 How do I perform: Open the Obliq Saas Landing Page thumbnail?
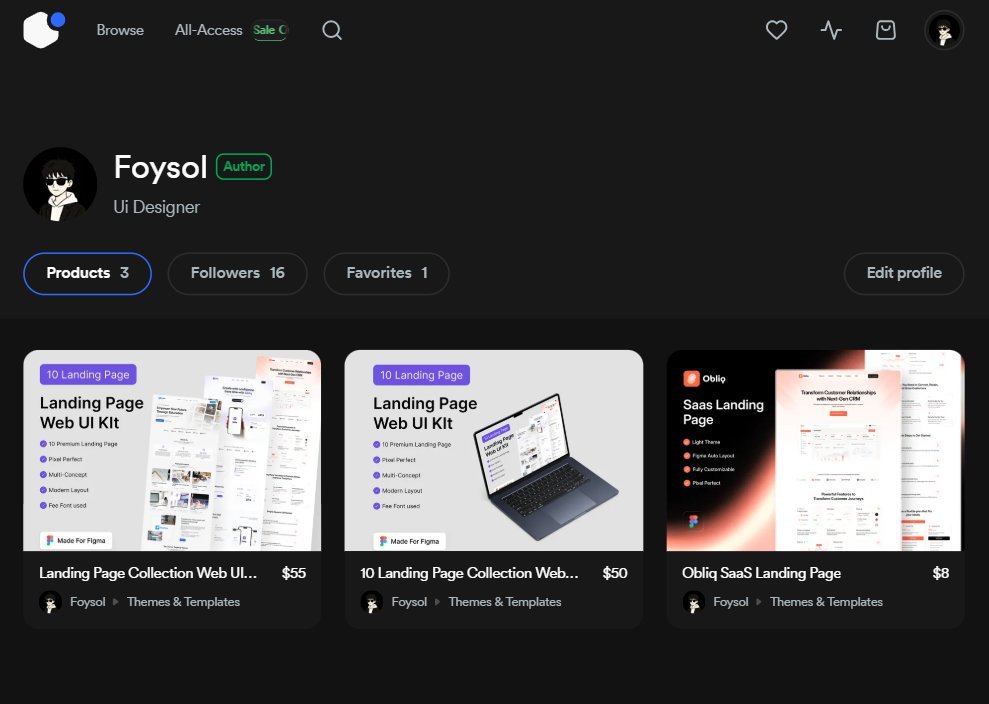[815, 450]
